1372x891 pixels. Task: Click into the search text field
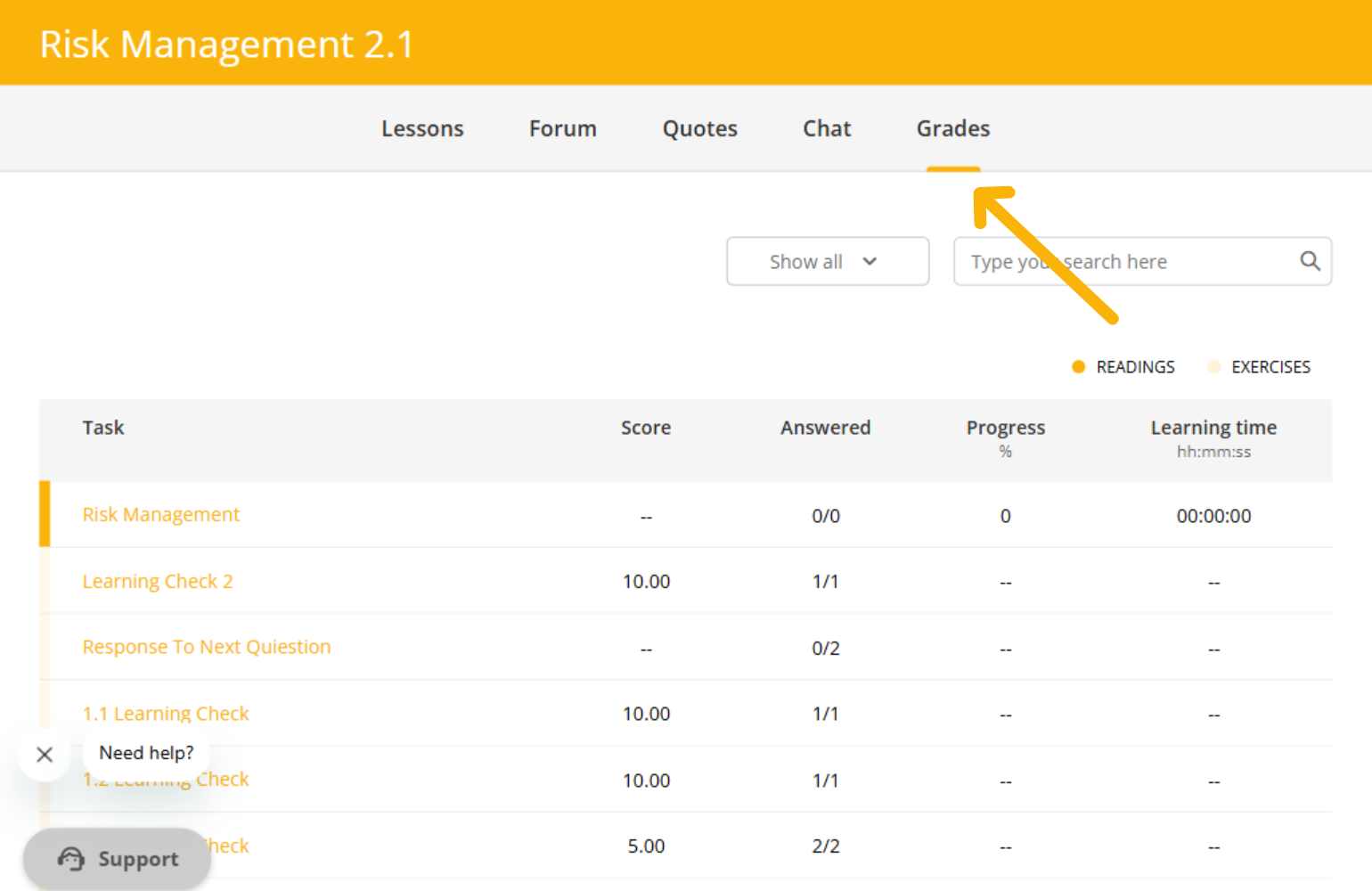tap(1123, 262)
